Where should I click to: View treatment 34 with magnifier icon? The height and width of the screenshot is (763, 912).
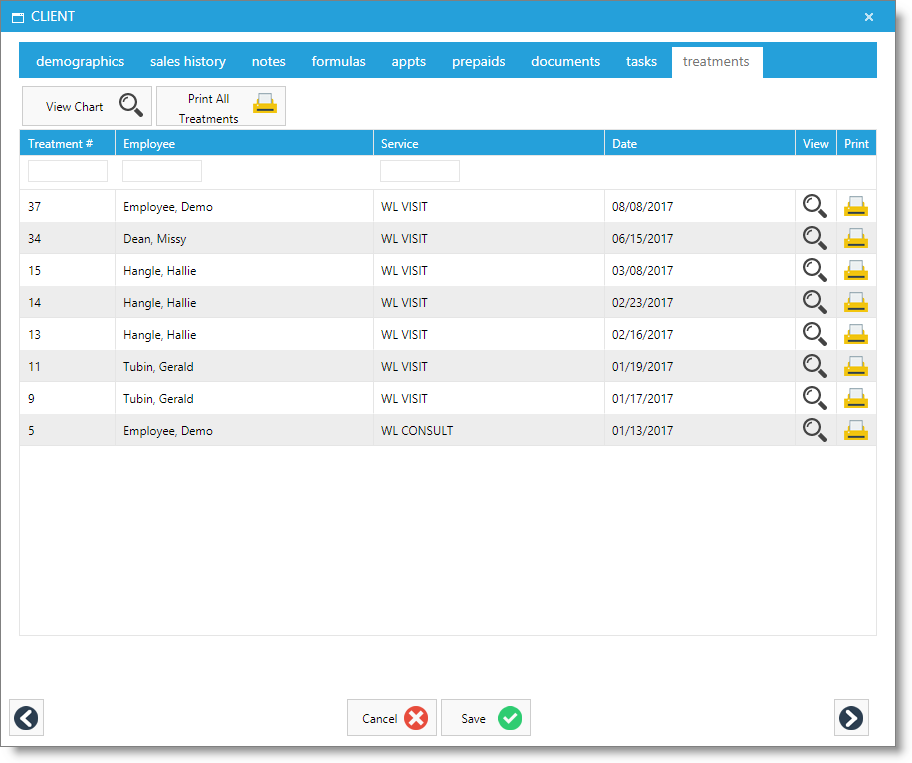tap(815, 238)
